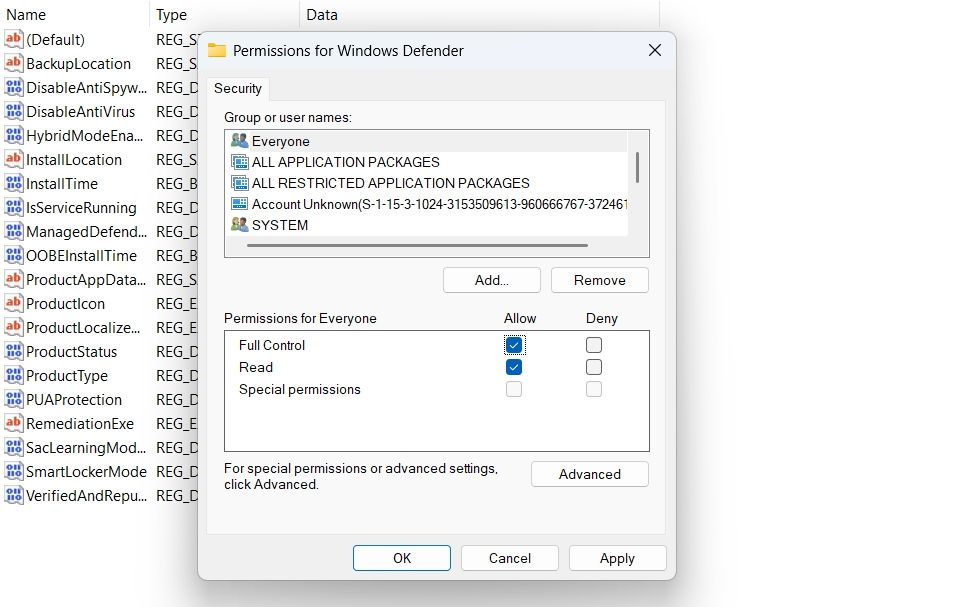Viewport: 954px width, 607px height.
Task: Confirm permissions with OK
Action: pyautogui.click(x=402, y=558)
